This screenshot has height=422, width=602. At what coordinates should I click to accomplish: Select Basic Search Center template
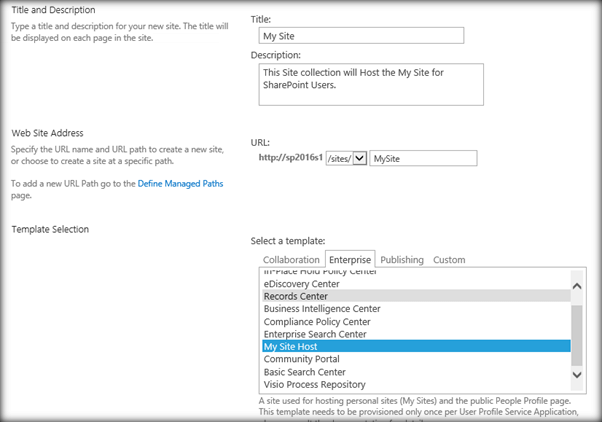306,371
